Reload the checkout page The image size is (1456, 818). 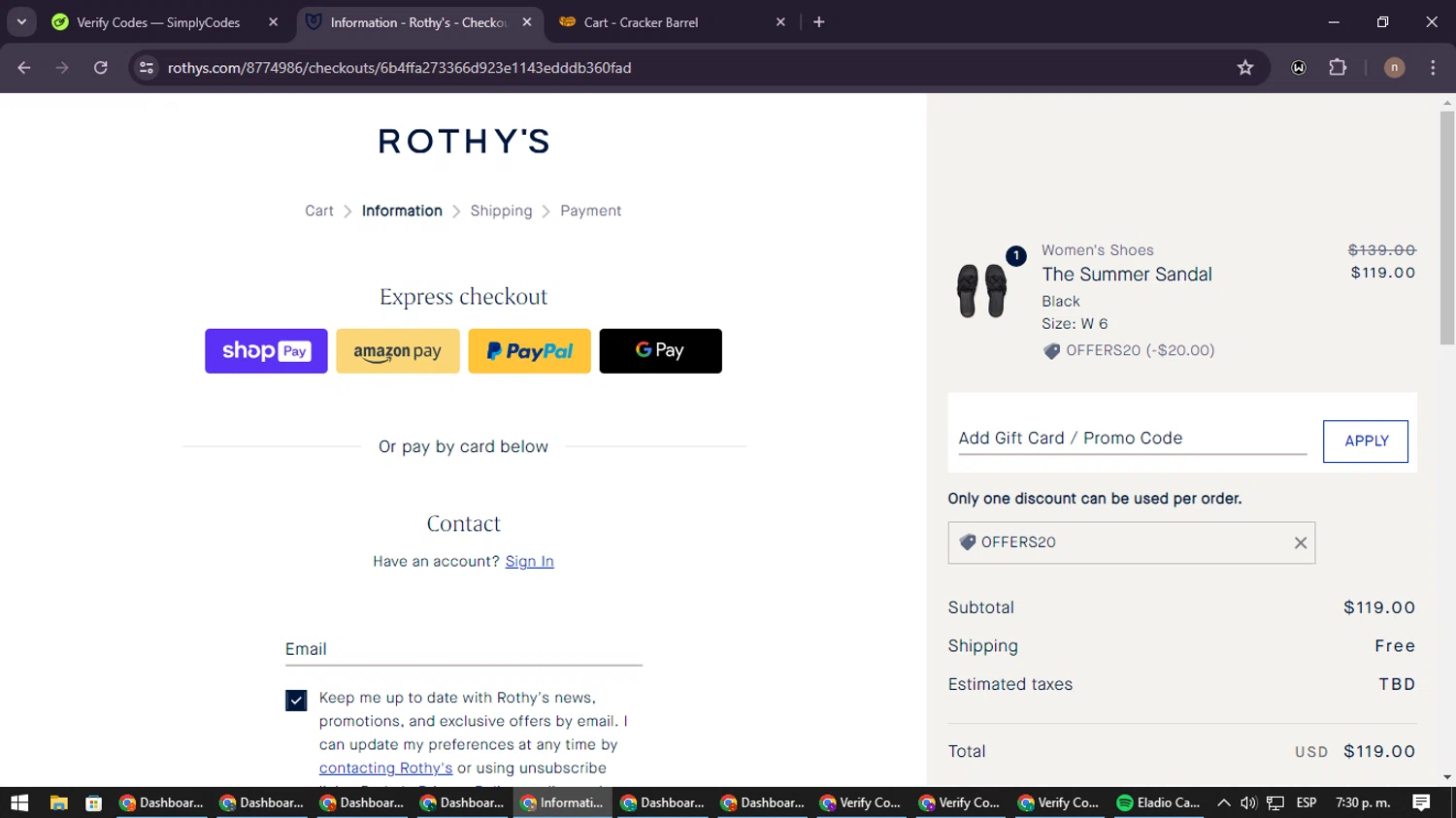pyautogui.click(x=101, y=68)
